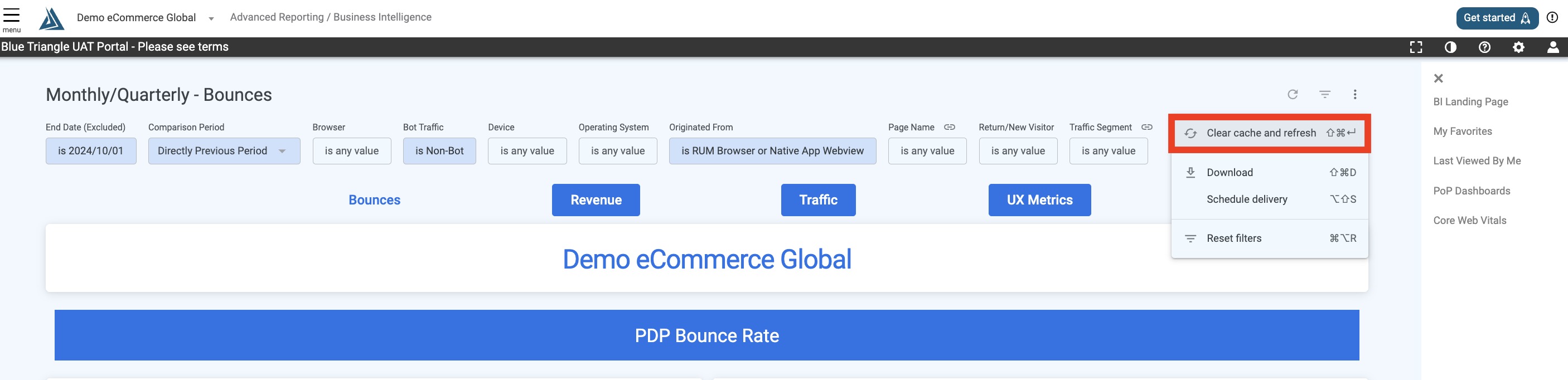Click the dashboard reload icon
The width and height of the screenshot is (1568, 380).
(1293, 94)
